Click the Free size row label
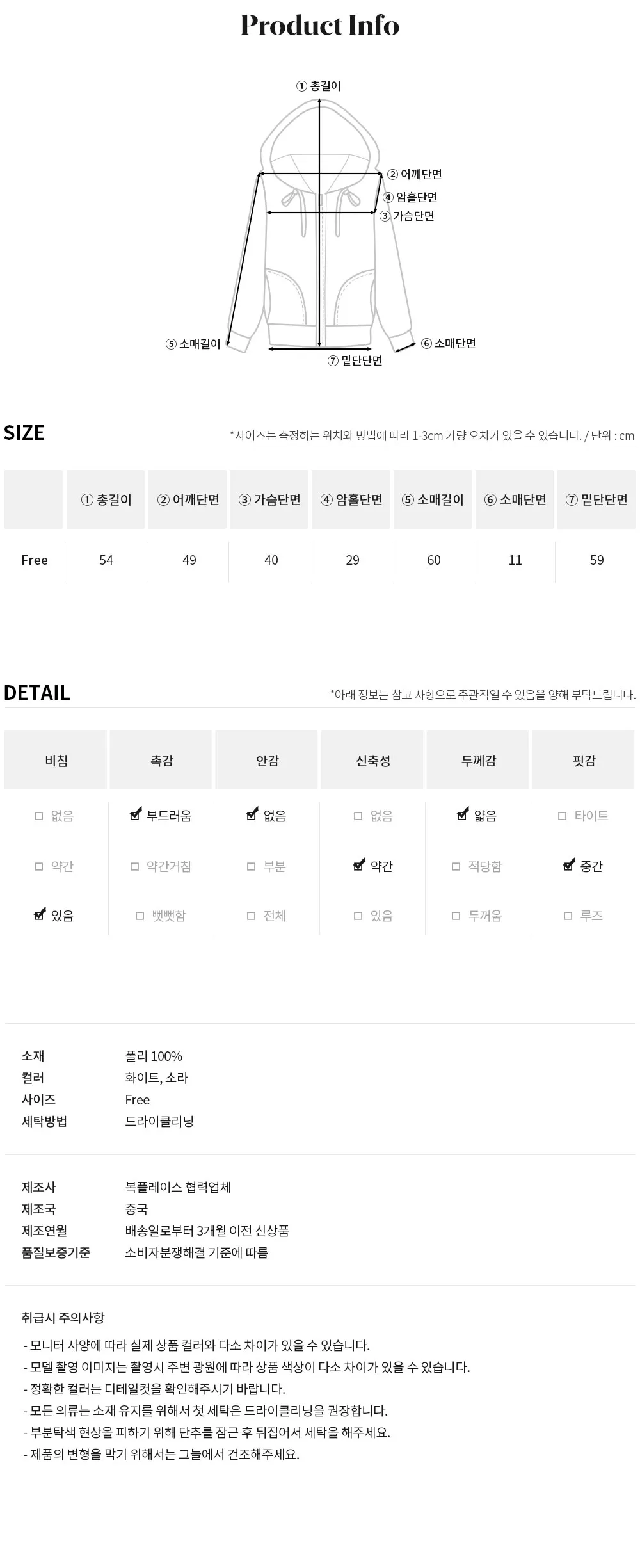Viewport: 640px width, 1568px height. pos(35,560)
